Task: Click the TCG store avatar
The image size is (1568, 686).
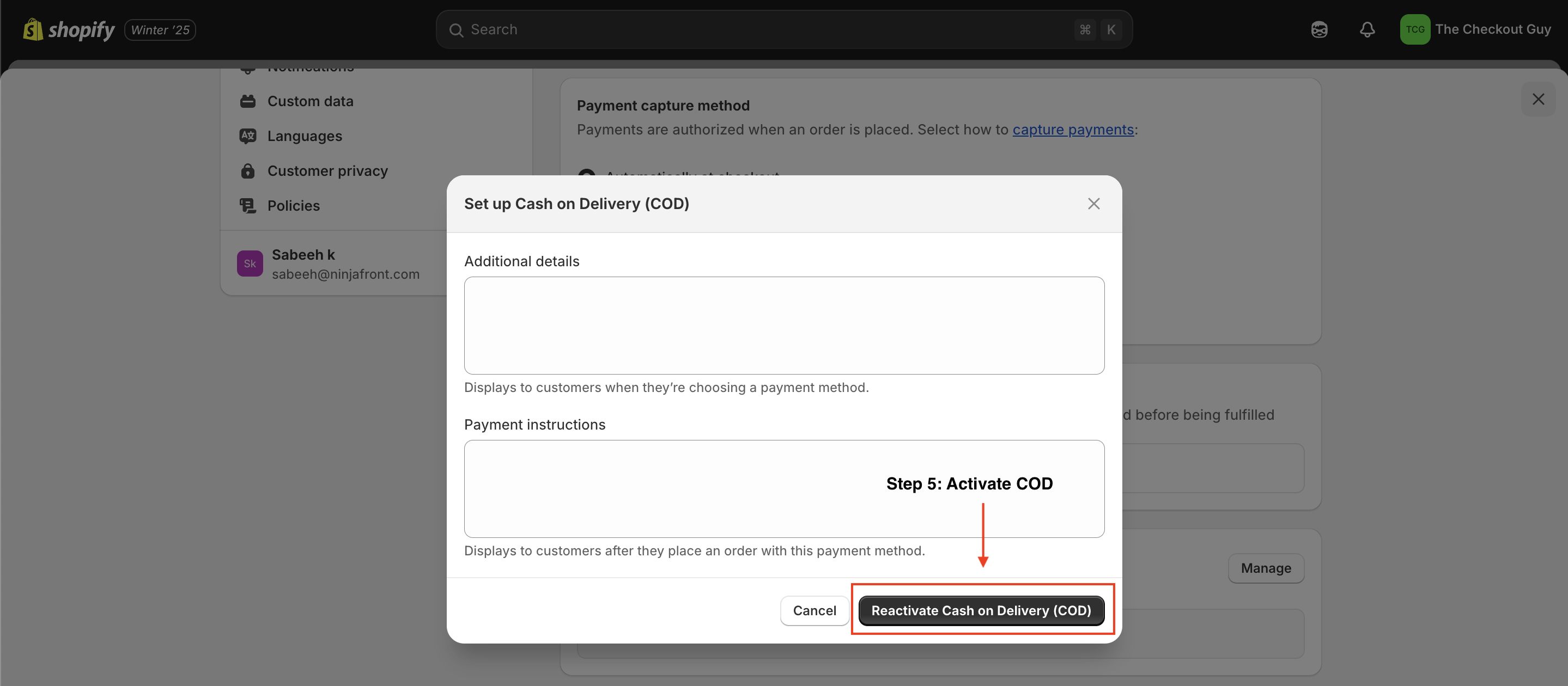Action: pos(1414,29)
